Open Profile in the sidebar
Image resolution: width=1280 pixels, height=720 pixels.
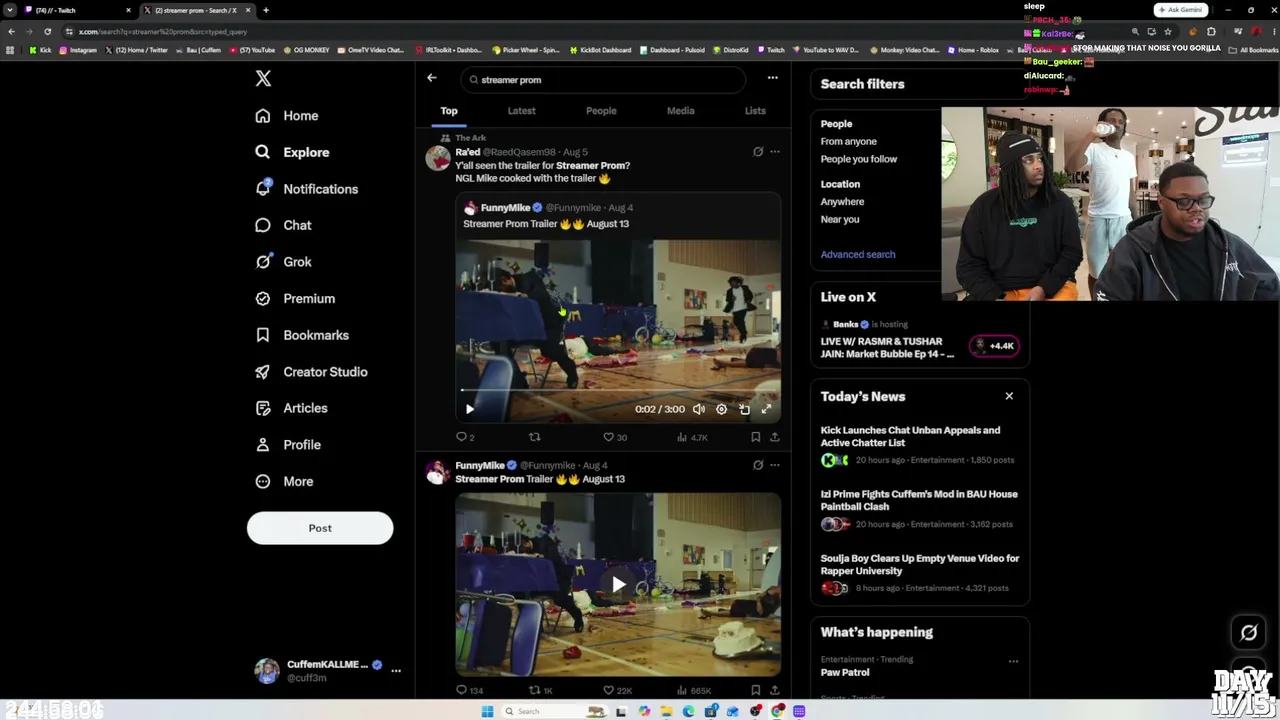click(288, 445)
